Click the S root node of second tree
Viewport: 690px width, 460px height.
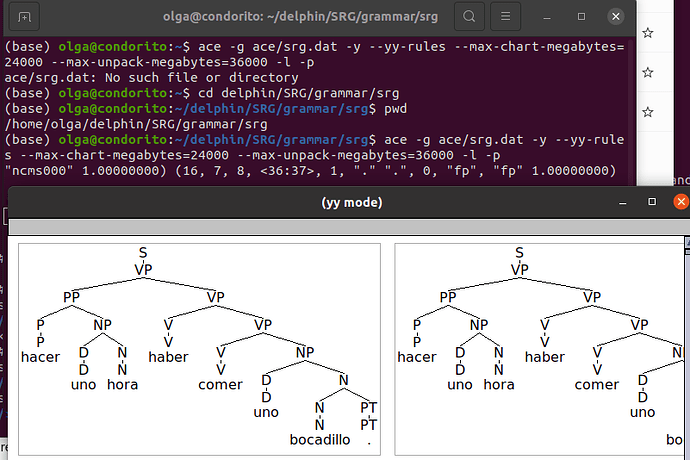pos(519,253)
